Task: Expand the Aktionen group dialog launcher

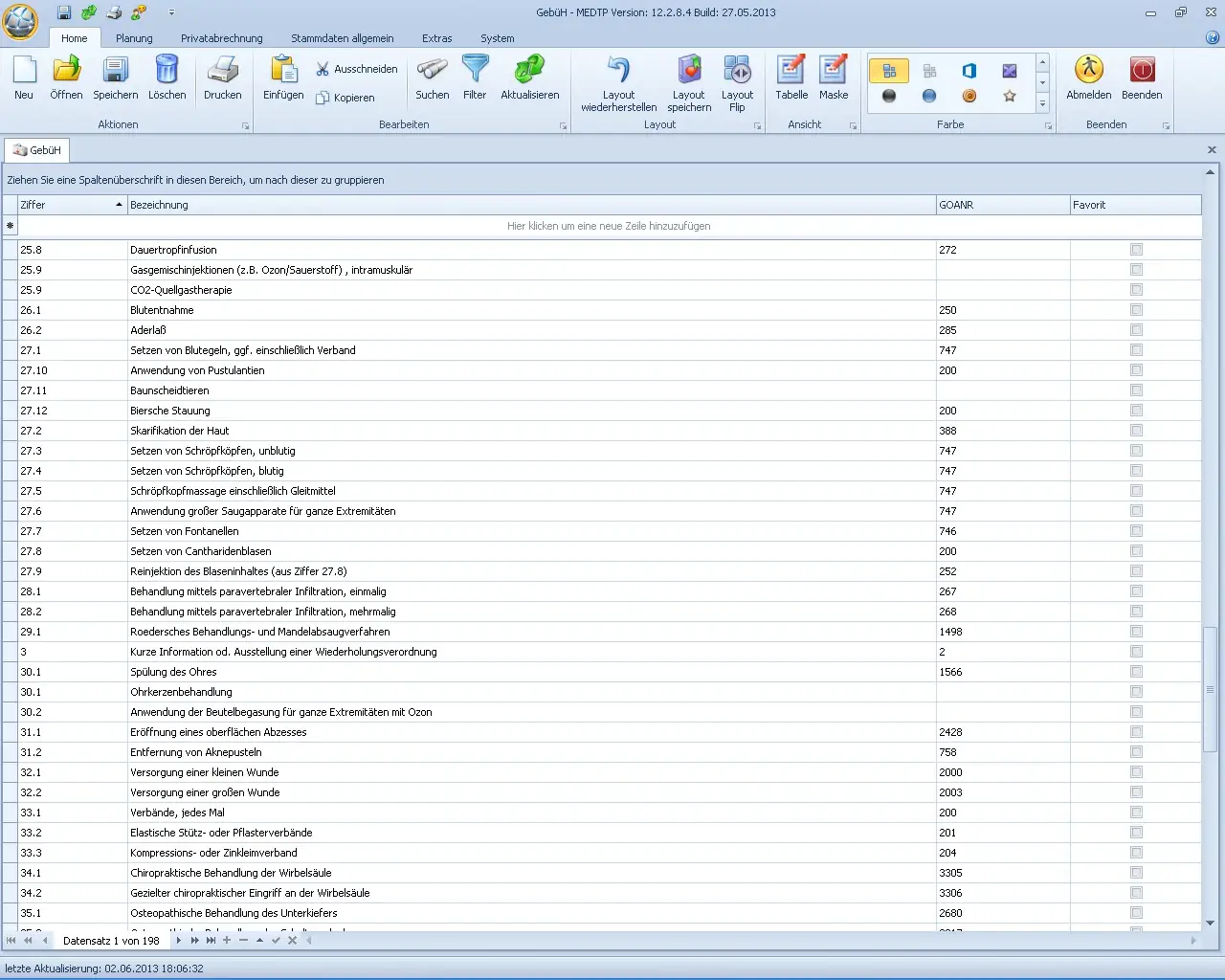Action: [x=245, y=125]
